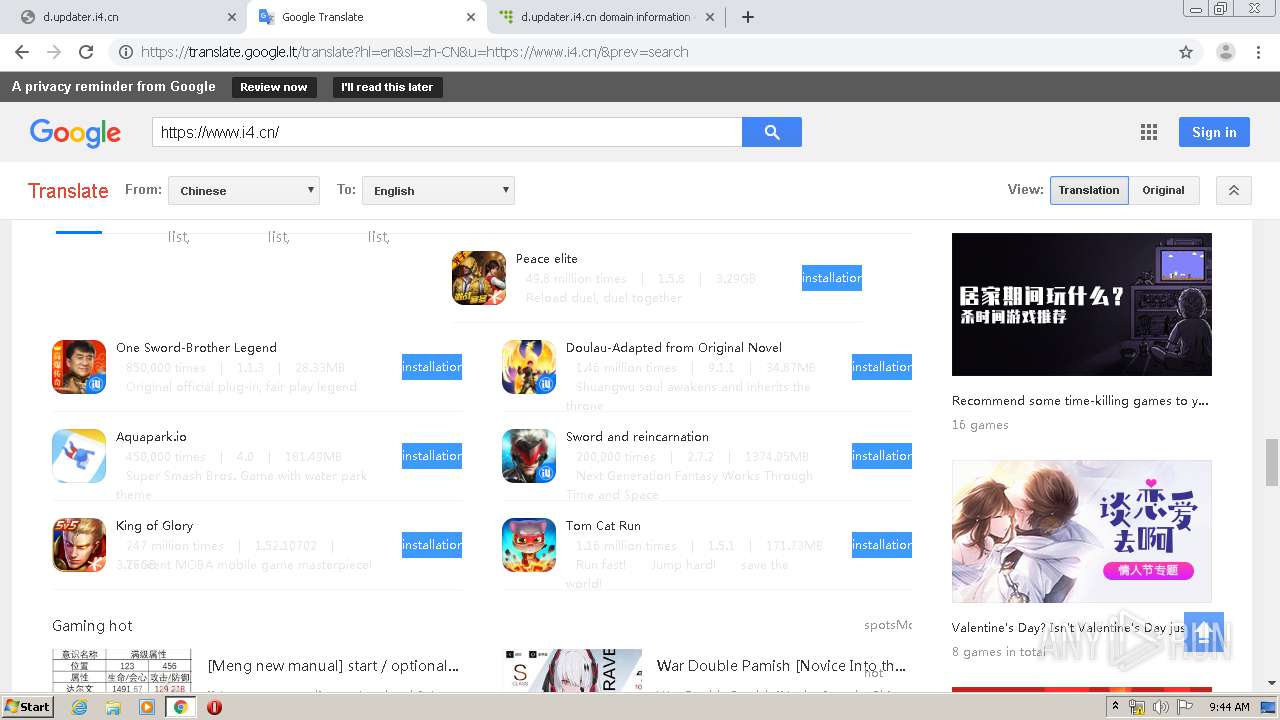The image size is (1280, 720).
Task: Install King of Glory
Action: [x=432, y=545]
